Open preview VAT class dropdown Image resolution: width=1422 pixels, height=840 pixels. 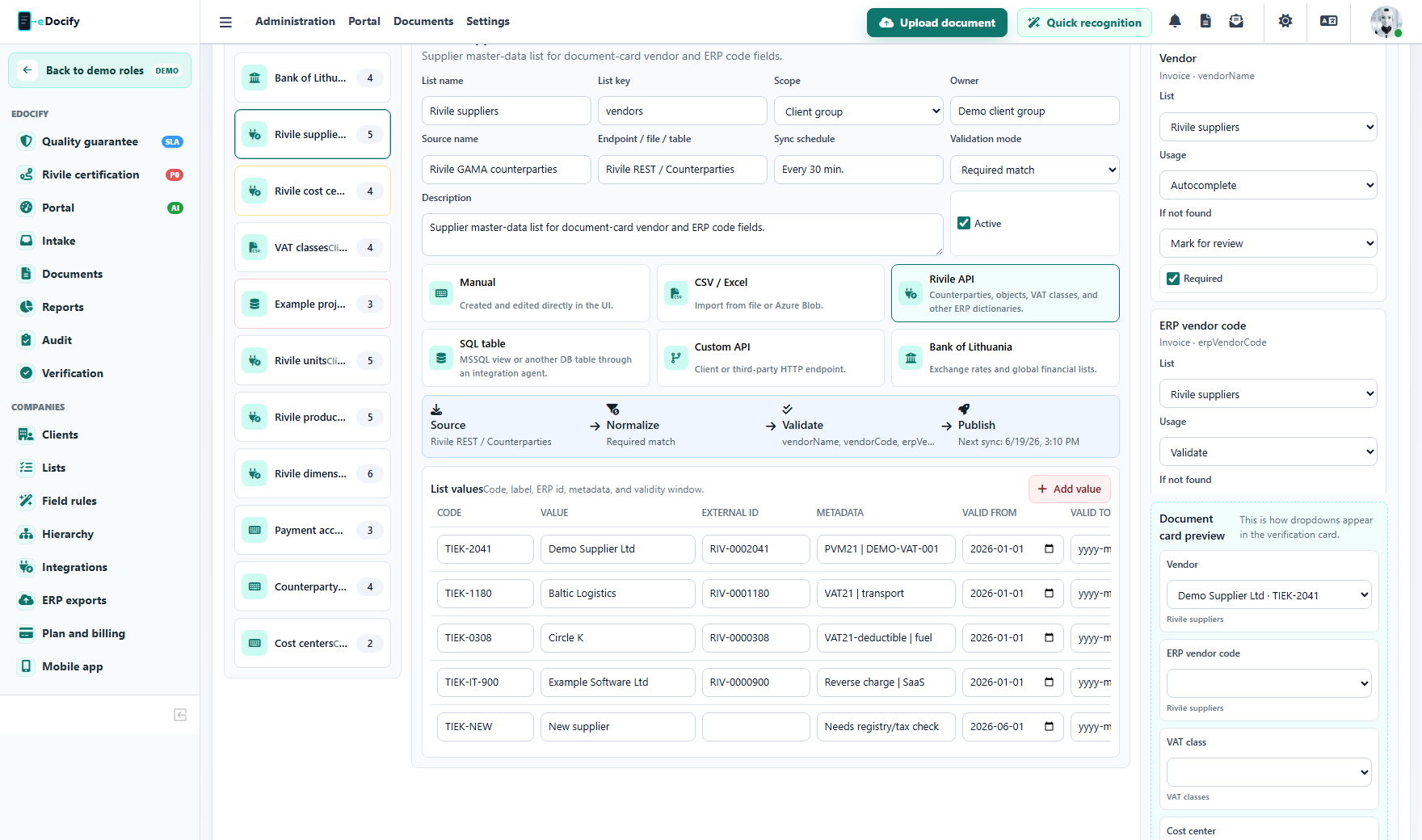coord(1268,772)
